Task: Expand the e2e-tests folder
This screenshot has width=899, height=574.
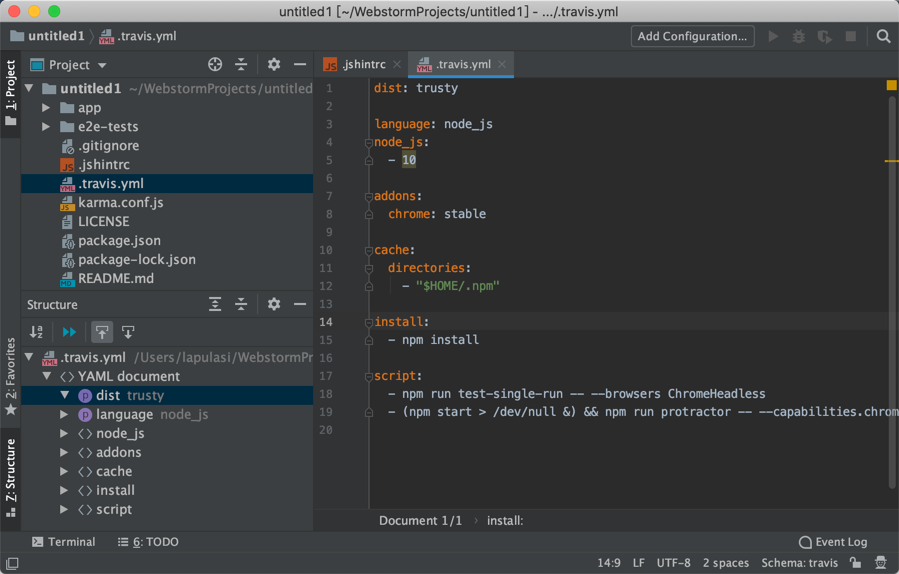Action: click(x=46, y=126)
